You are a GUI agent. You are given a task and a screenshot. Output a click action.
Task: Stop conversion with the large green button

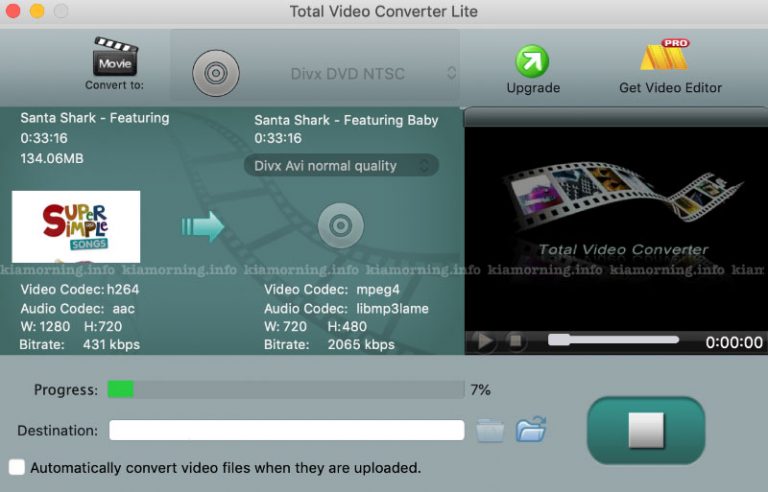pos(645,430)
